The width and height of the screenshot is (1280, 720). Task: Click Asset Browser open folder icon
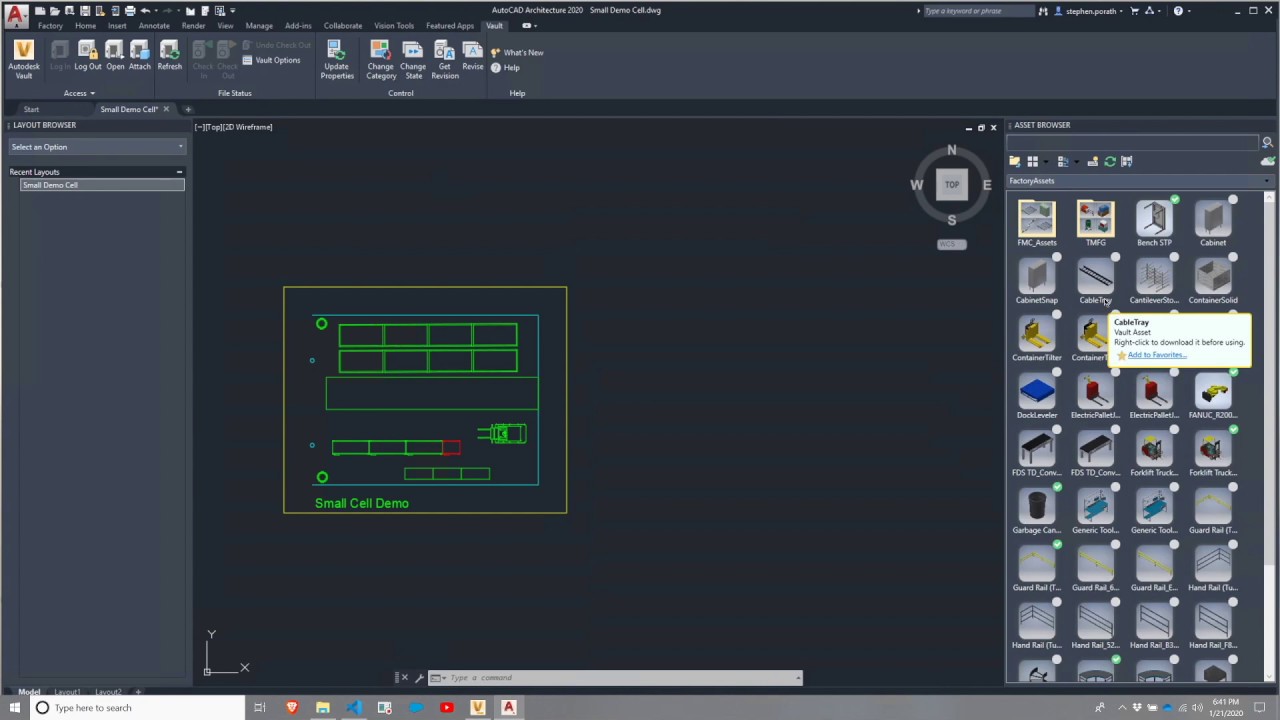click(1014, 161)
